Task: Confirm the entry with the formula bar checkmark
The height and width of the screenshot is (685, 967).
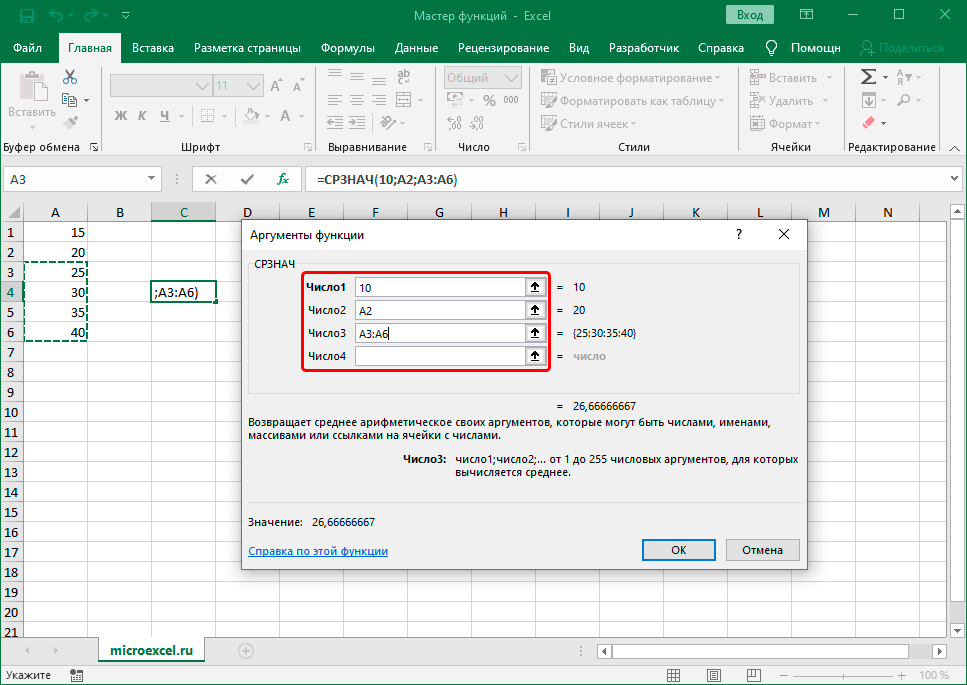Action: click(x=247, y=179)
